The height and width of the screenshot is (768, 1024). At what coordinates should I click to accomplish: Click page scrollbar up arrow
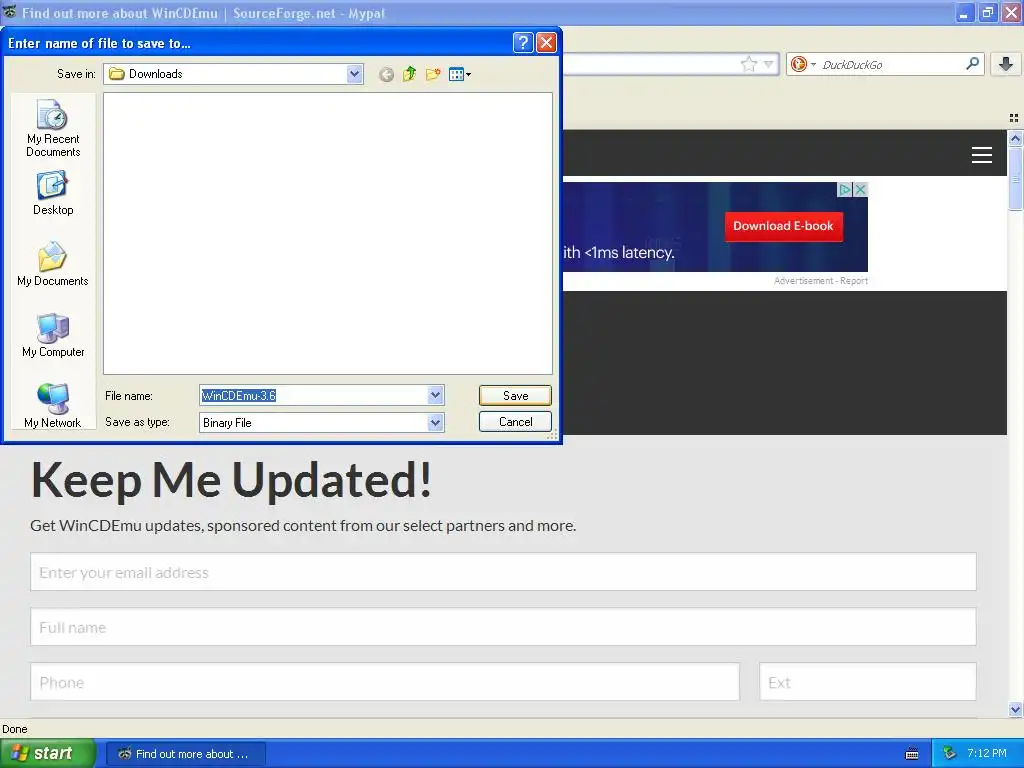(1015, 138)
